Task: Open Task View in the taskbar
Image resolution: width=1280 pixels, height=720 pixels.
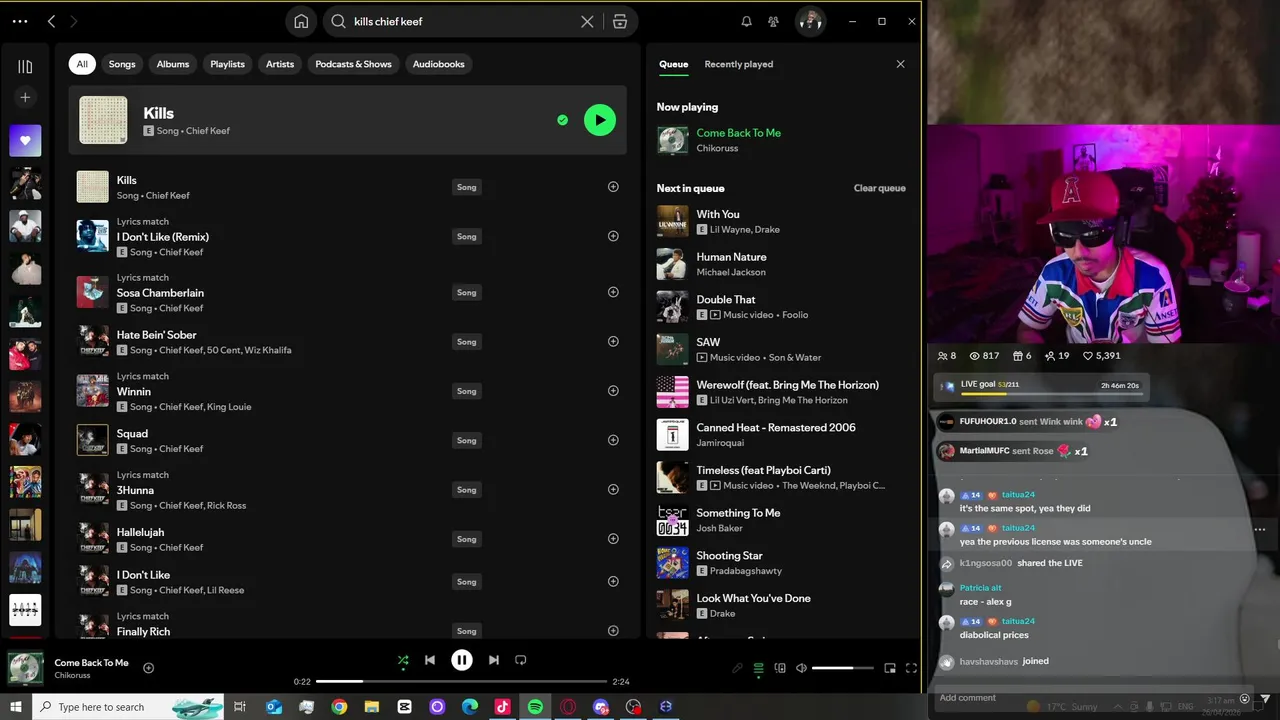Action: click(240, 707)
